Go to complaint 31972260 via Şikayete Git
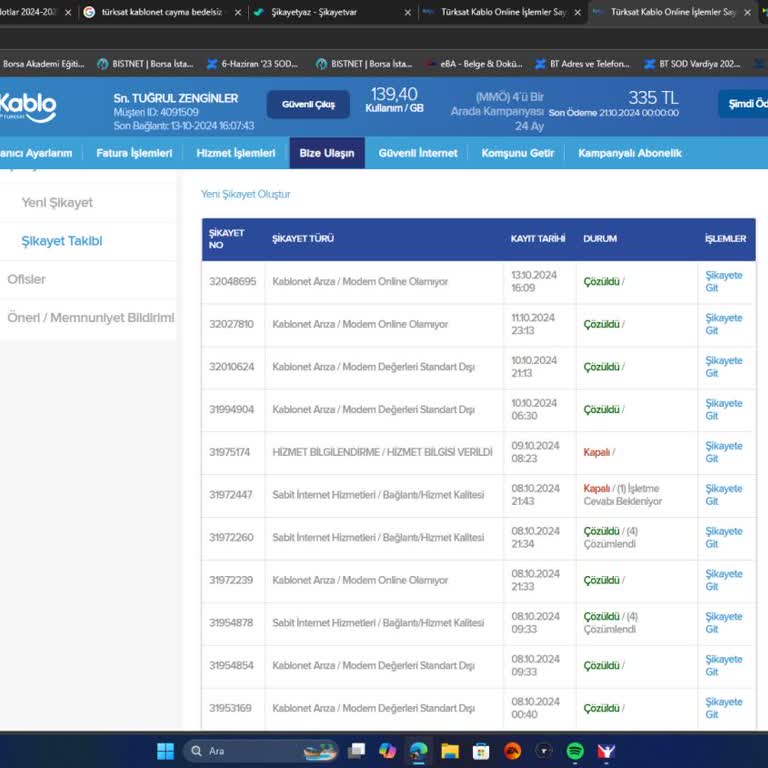The image size is (768, 768). pyautogui.click(x=723, y=537)
